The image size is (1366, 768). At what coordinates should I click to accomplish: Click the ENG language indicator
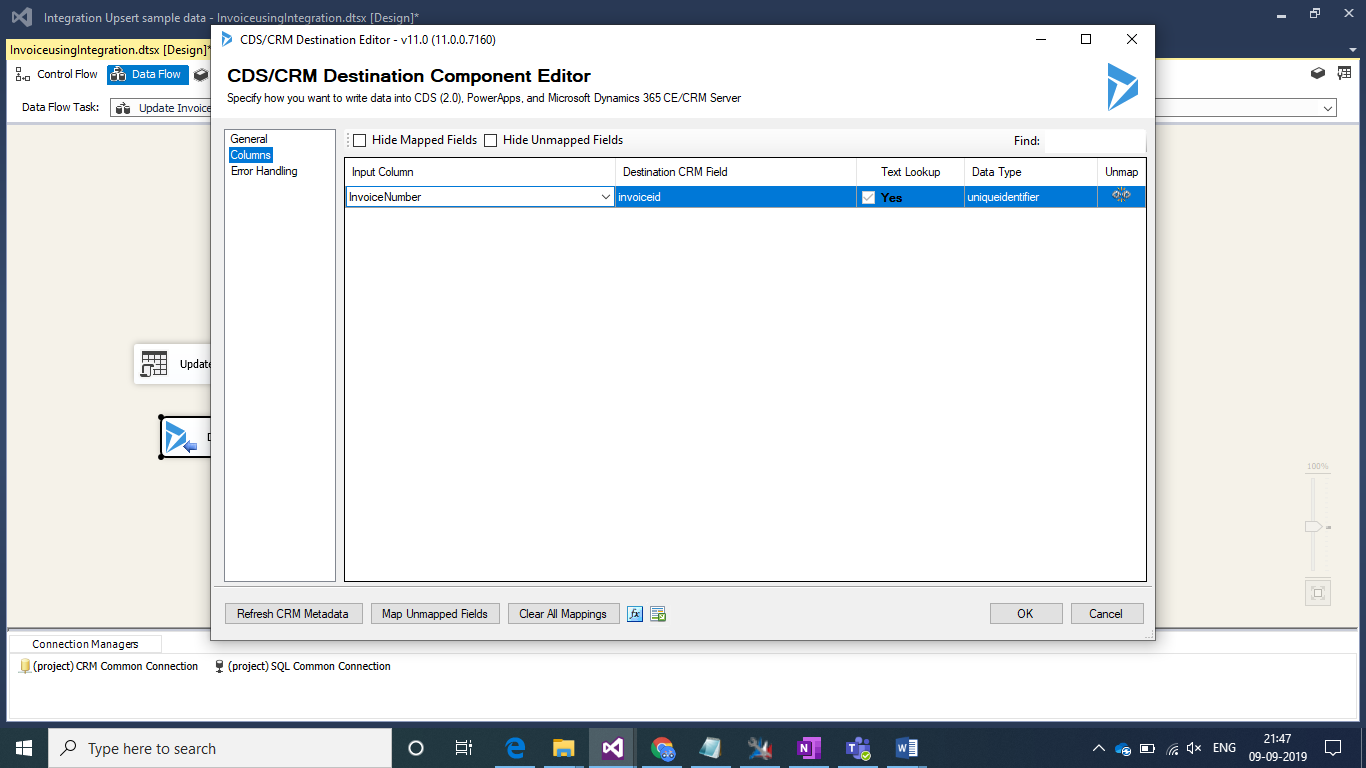(1224, 748)
